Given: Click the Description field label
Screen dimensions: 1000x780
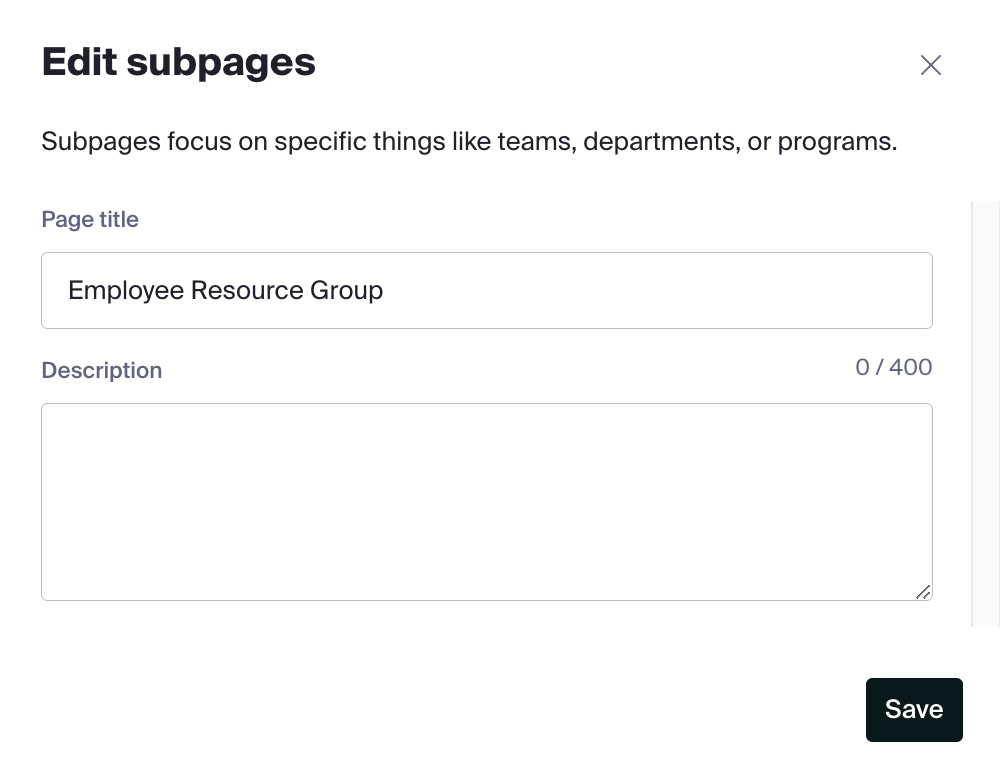Looking at the screenshot, I should click(x=101, y=370).
